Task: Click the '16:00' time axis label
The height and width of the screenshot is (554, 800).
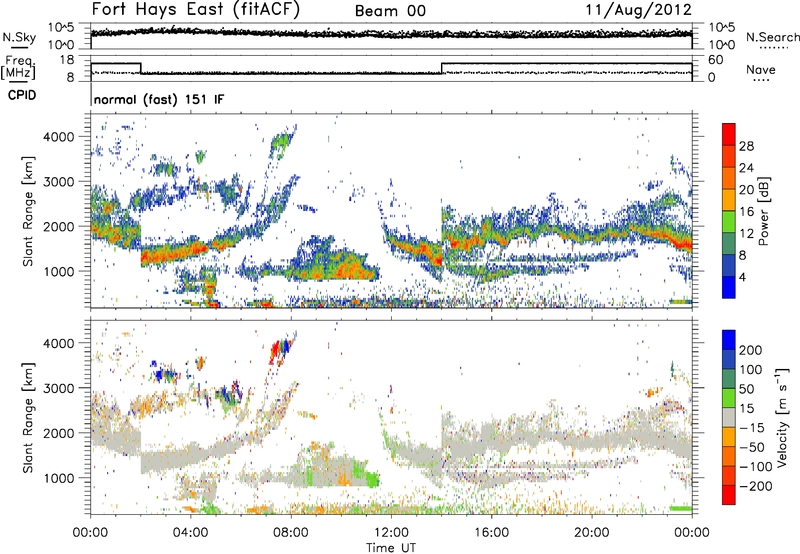Action: 491,533
